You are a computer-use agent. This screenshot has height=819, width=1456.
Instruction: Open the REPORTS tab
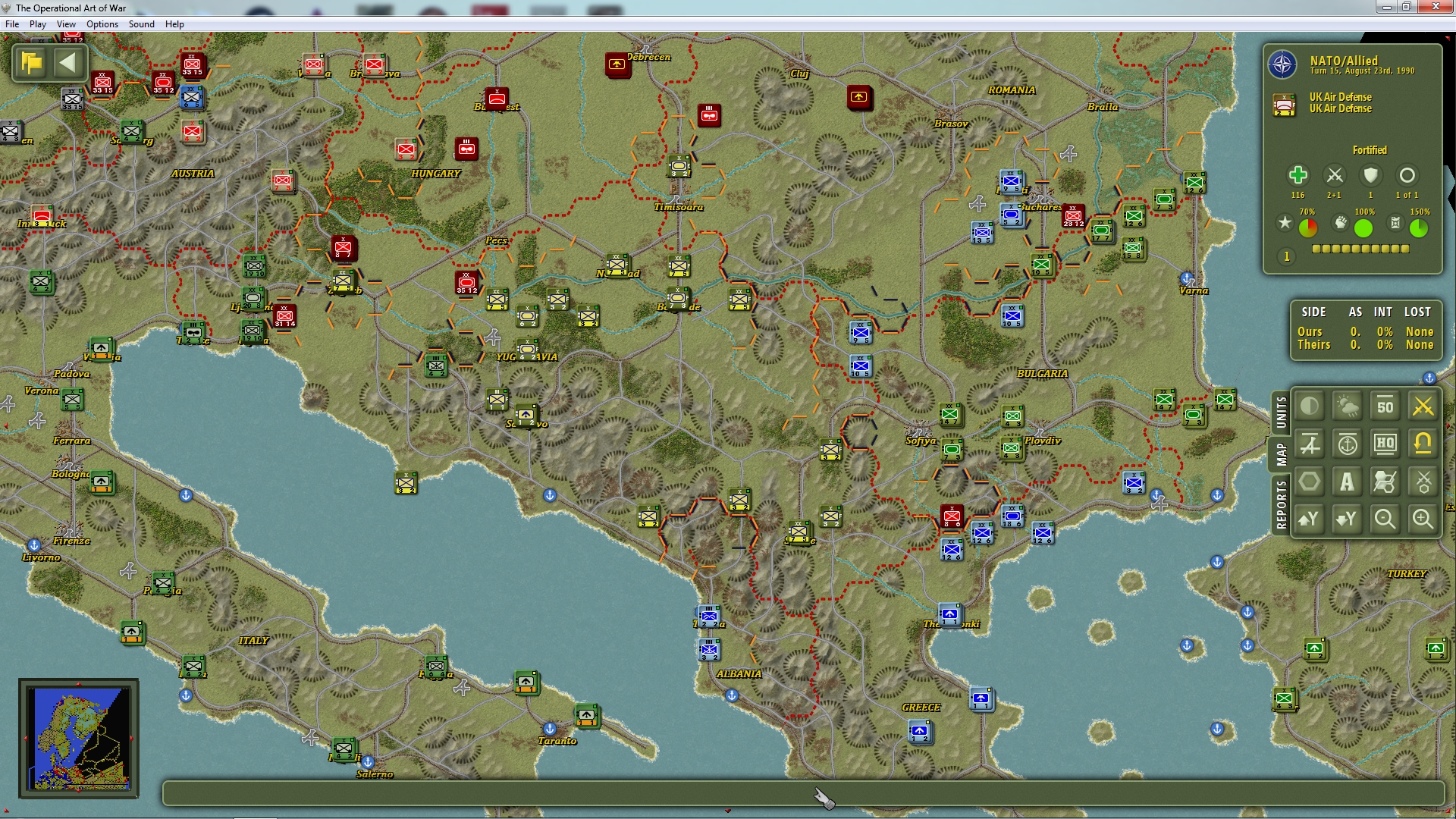(1281, 505)
